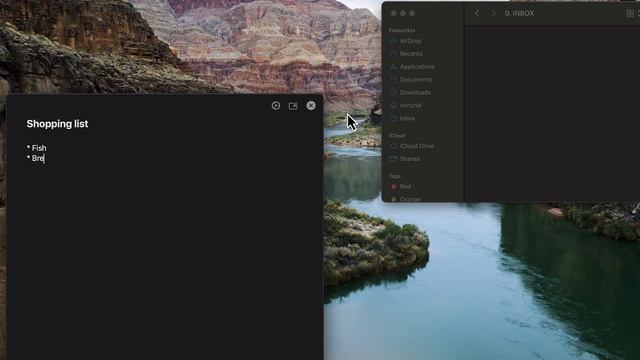Click the pop-out window icon in the note

(x=293, y=106)
